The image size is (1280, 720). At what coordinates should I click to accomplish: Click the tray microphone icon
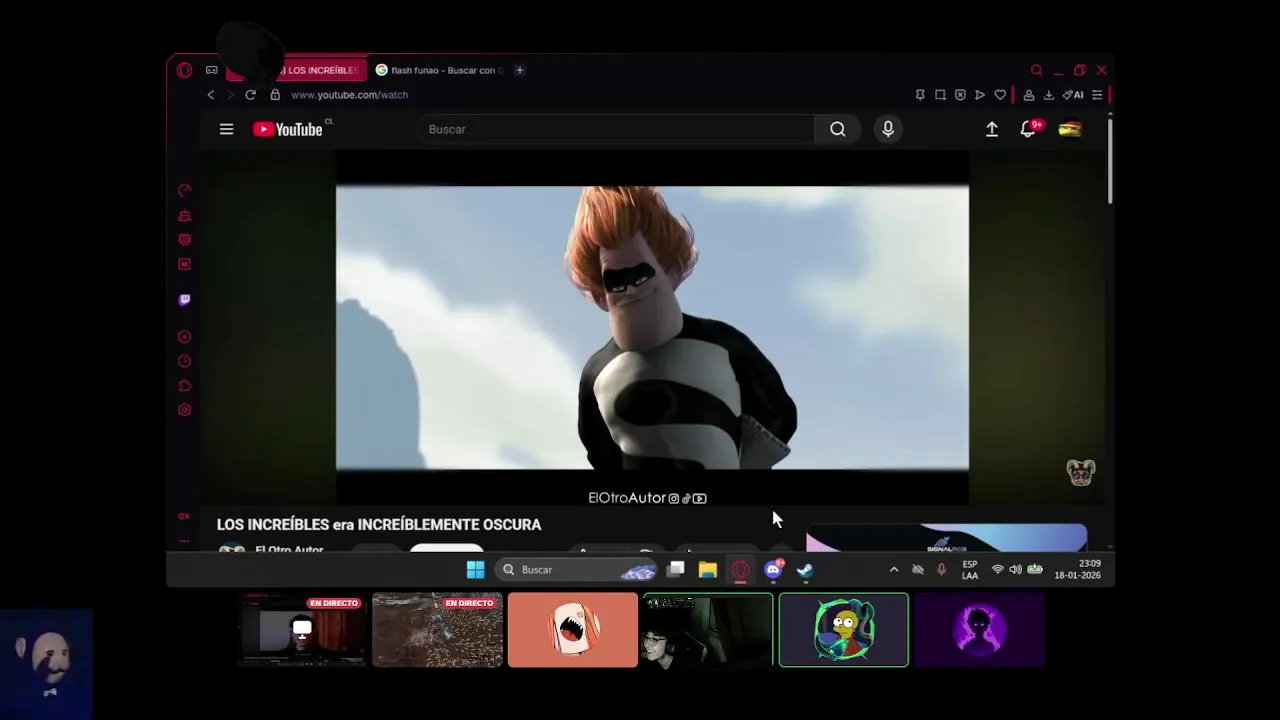941,570
